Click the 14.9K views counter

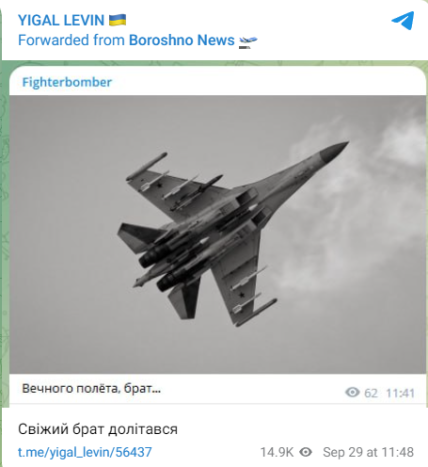pyautogui.click(x=277, y=452)
